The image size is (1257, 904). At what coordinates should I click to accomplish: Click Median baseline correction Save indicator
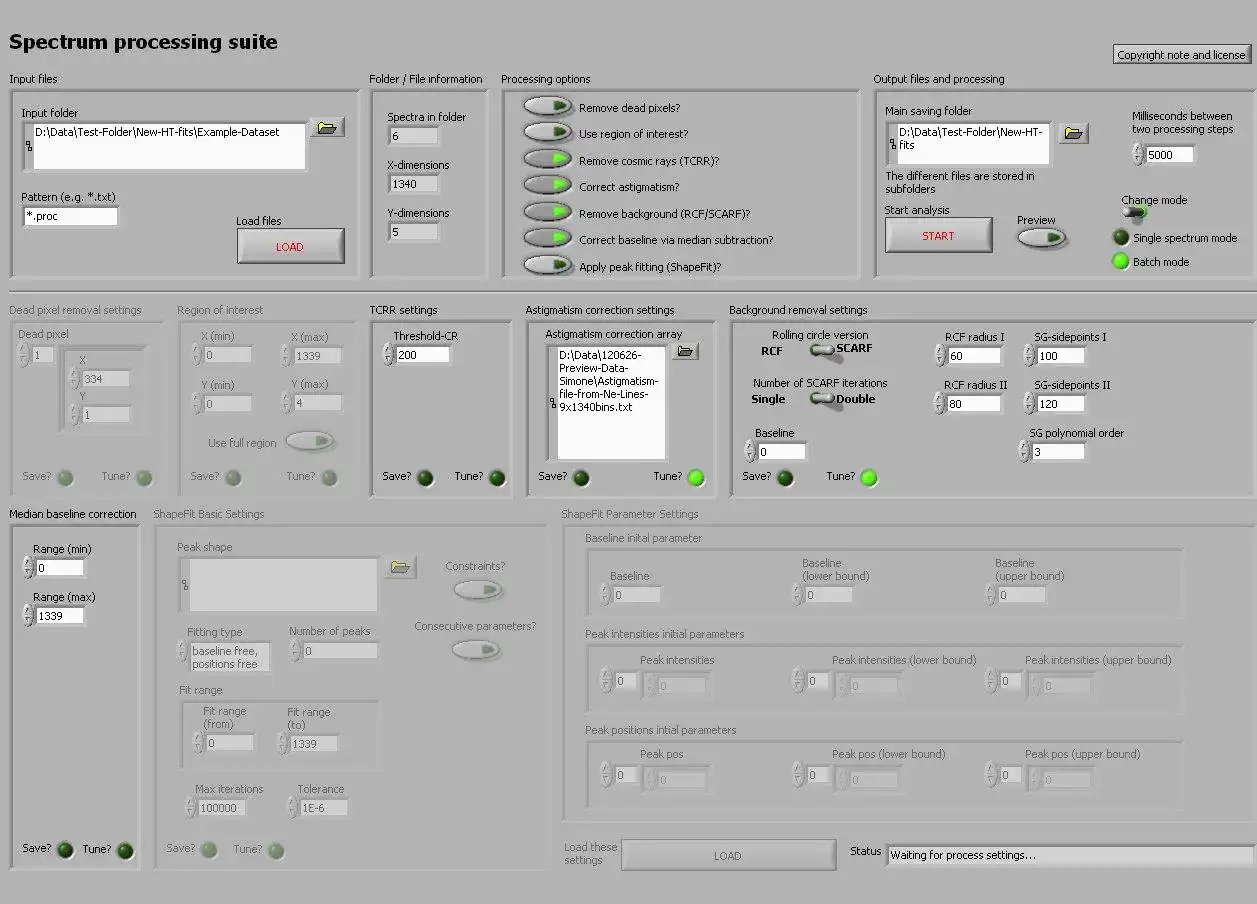(65, 850)
